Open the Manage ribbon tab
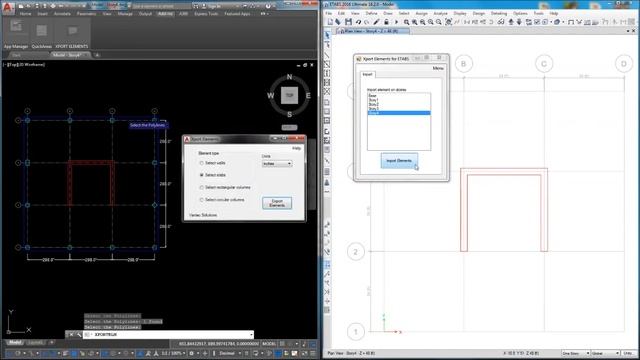Screen dimensions: 640x360 (125, 14)
